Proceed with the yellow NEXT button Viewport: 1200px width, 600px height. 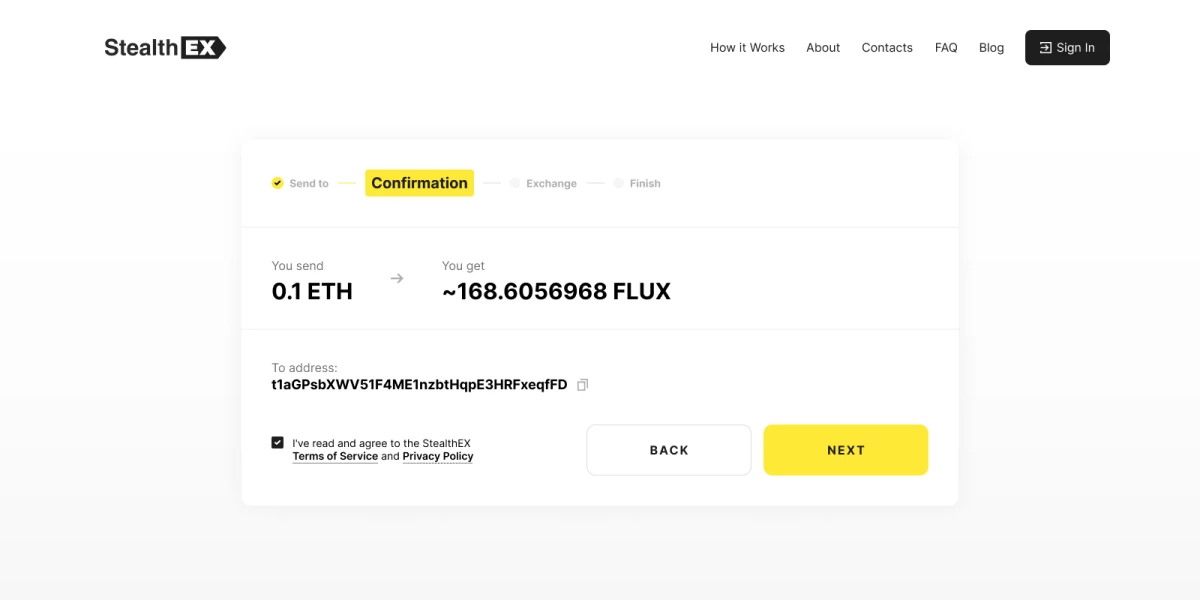[846, 450]
